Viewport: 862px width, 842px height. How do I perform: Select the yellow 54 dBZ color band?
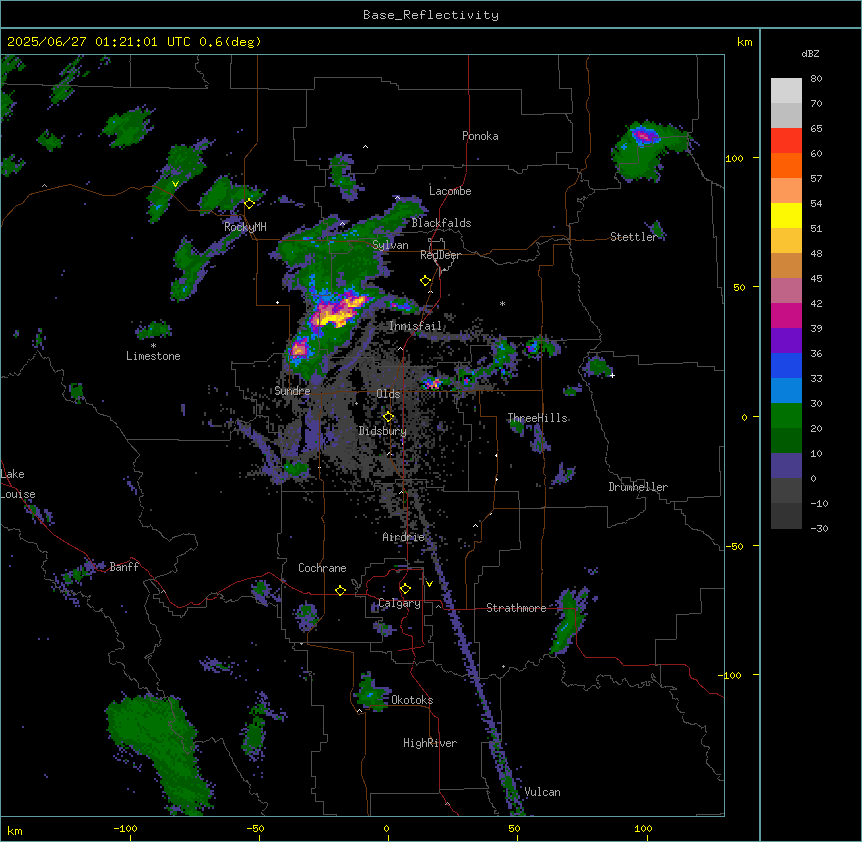pos(786,215)
